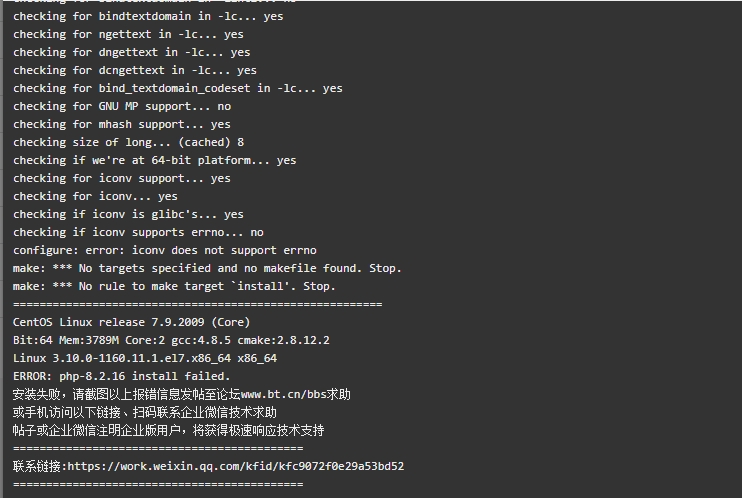Click the 'checking for mhash support' line
This screenshot has width=742, height=498.
pyautogui.click(x=122, y=124)
